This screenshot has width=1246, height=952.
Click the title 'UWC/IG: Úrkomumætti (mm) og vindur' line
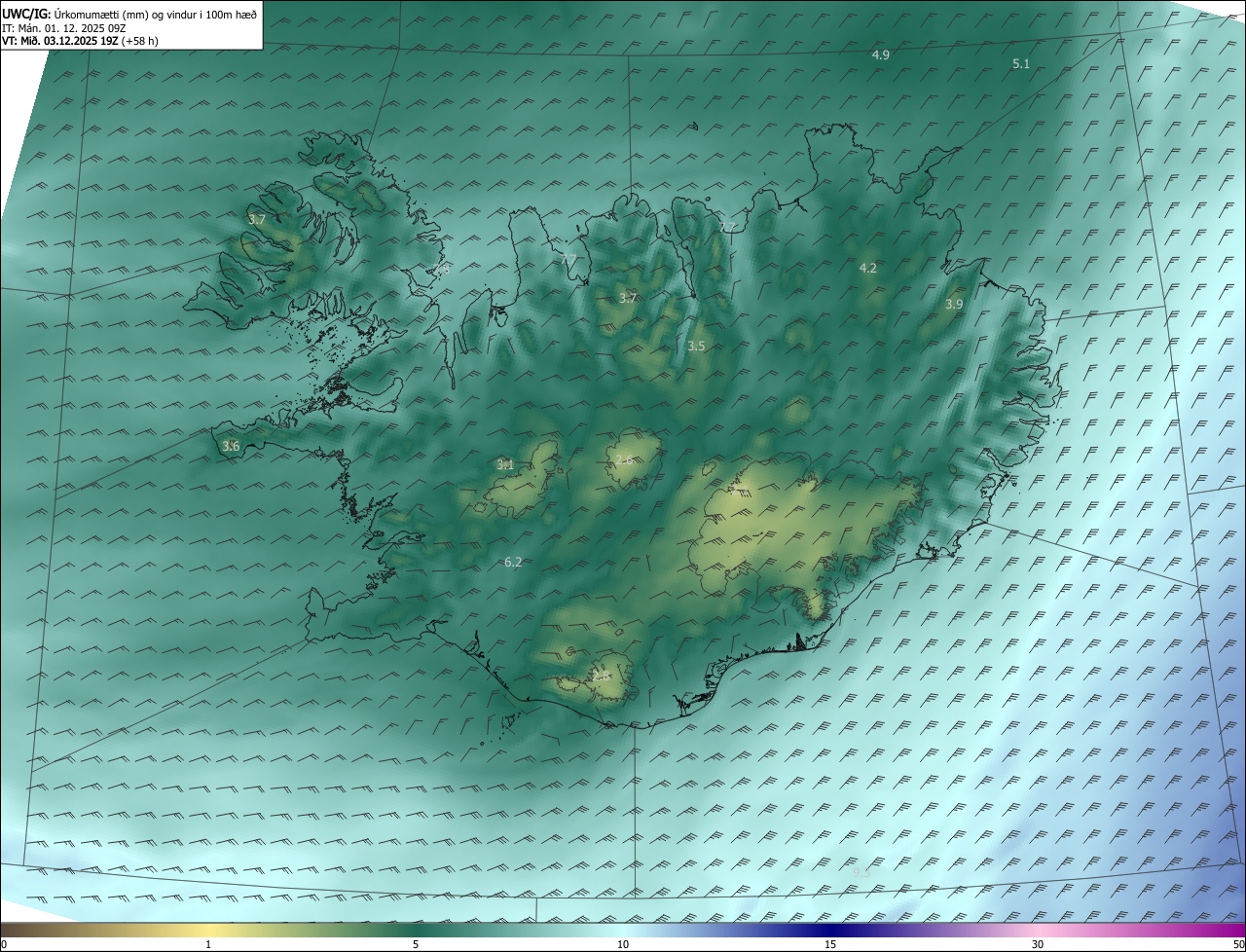coord(129,14)
